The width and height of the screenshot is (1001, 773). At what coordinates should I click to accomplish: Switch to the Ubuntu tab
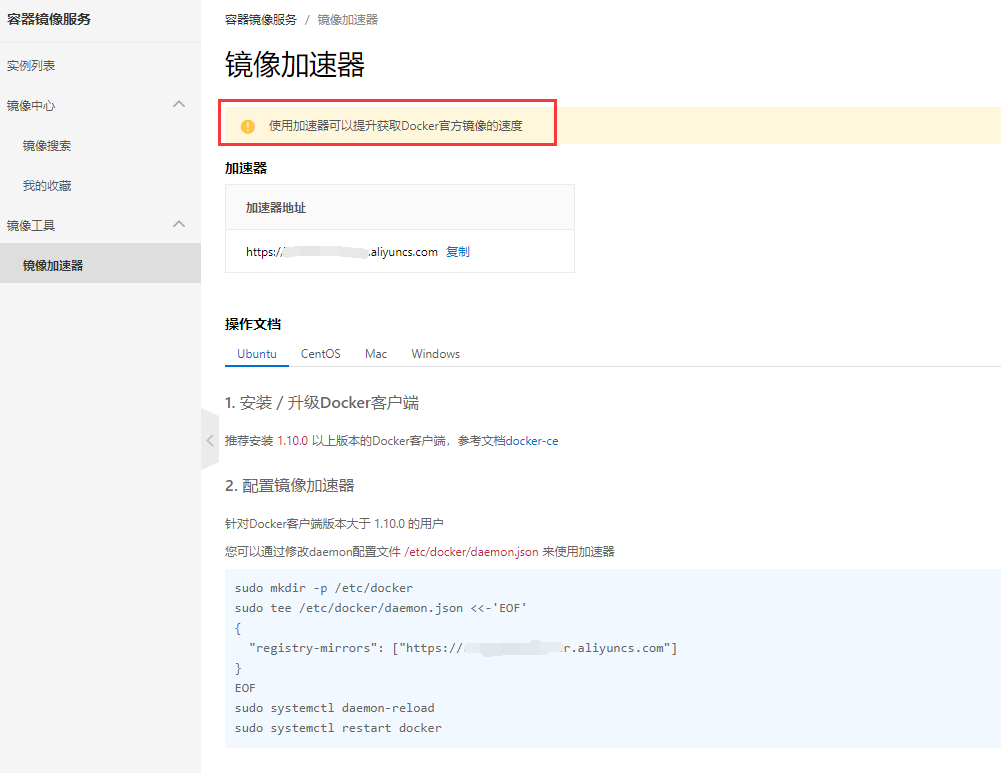point(257,354)
